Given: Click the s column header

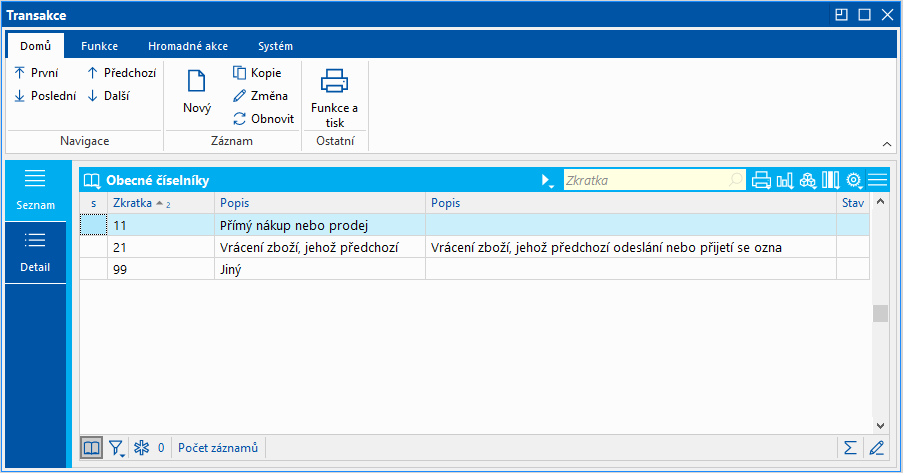Looking at the screenshot, I should point(93,203).
